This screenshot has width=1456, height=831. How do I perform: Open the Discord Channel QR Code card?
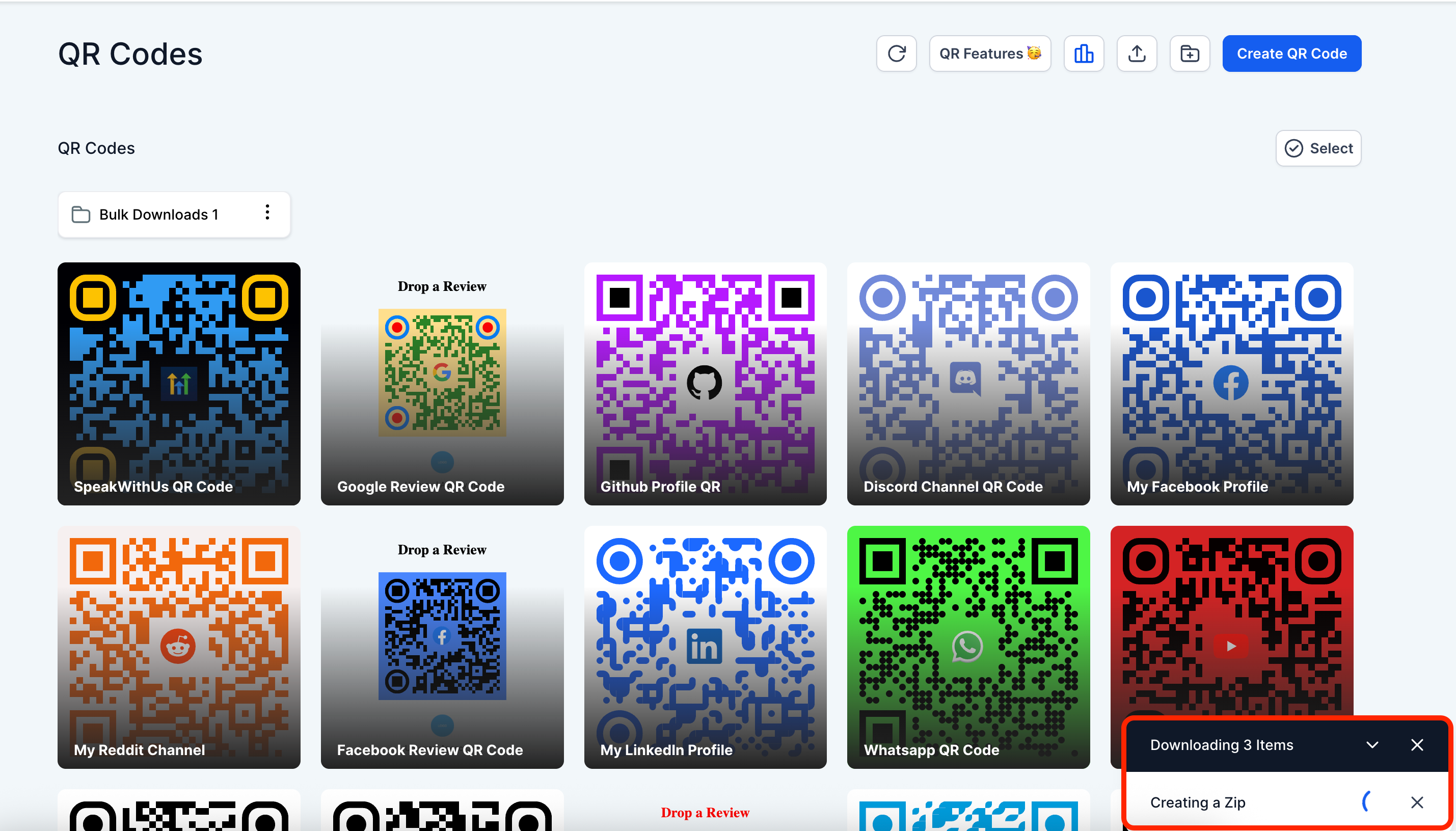coord(968,384)
